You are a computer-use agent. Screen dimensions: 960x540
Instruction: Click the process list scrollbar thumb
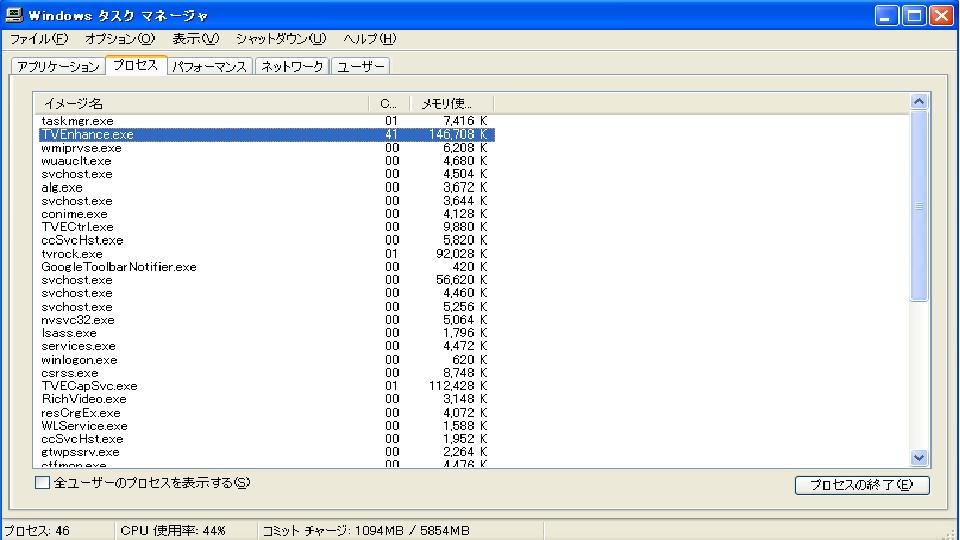(919, 206)
